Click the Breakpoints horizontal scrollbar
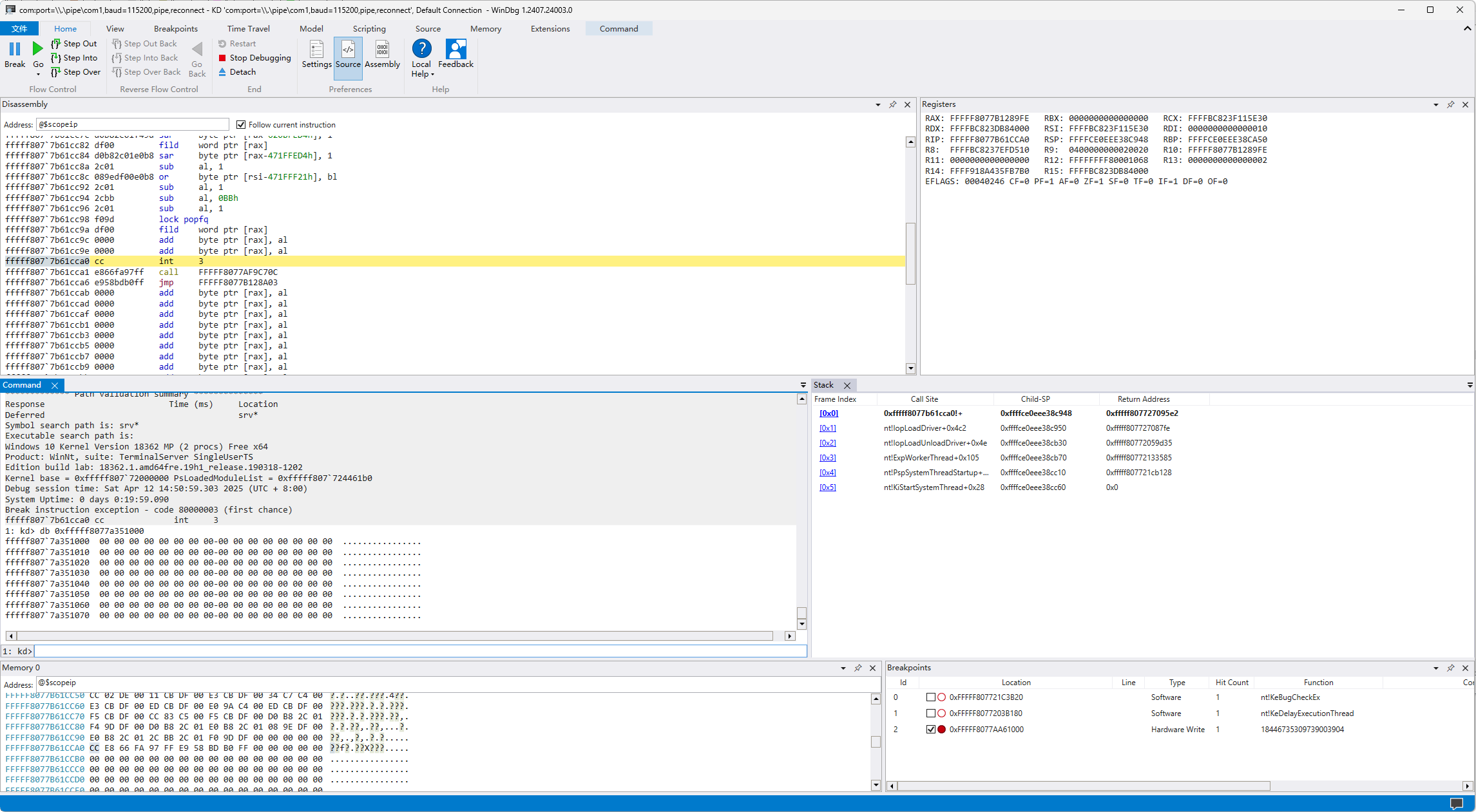The width and height of the screenshot is (1476, 812). (1082, 786)
